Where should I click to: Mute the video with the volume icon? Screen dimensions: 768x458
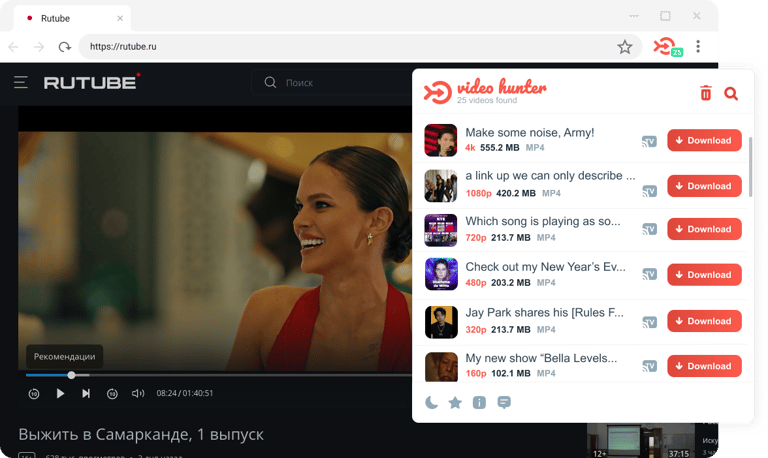(x=138, y=393)
